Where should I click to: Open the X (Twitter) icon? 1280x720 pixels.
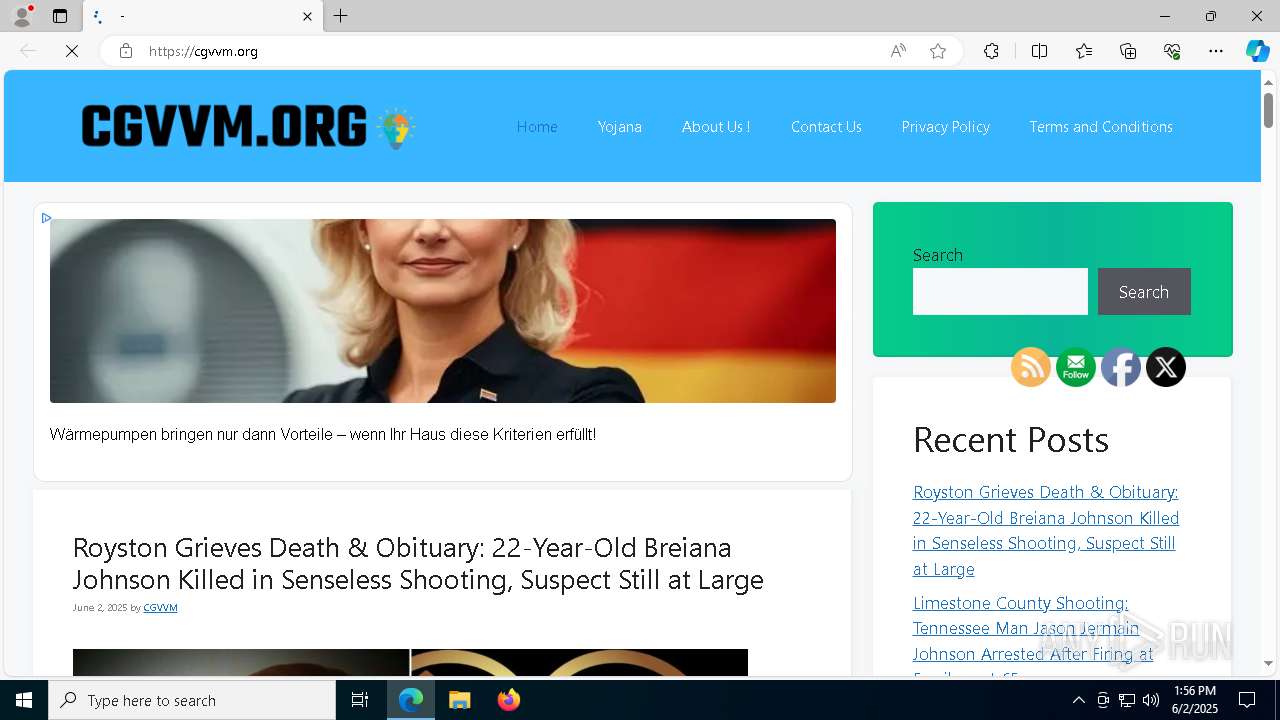click(1166, 367)
